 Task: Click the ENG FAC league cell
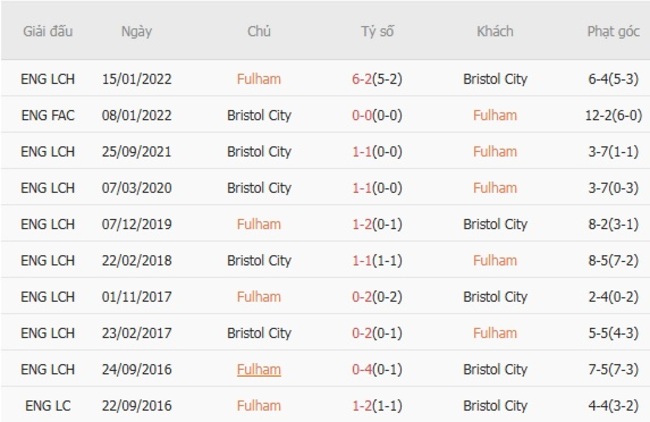point(47,115)
